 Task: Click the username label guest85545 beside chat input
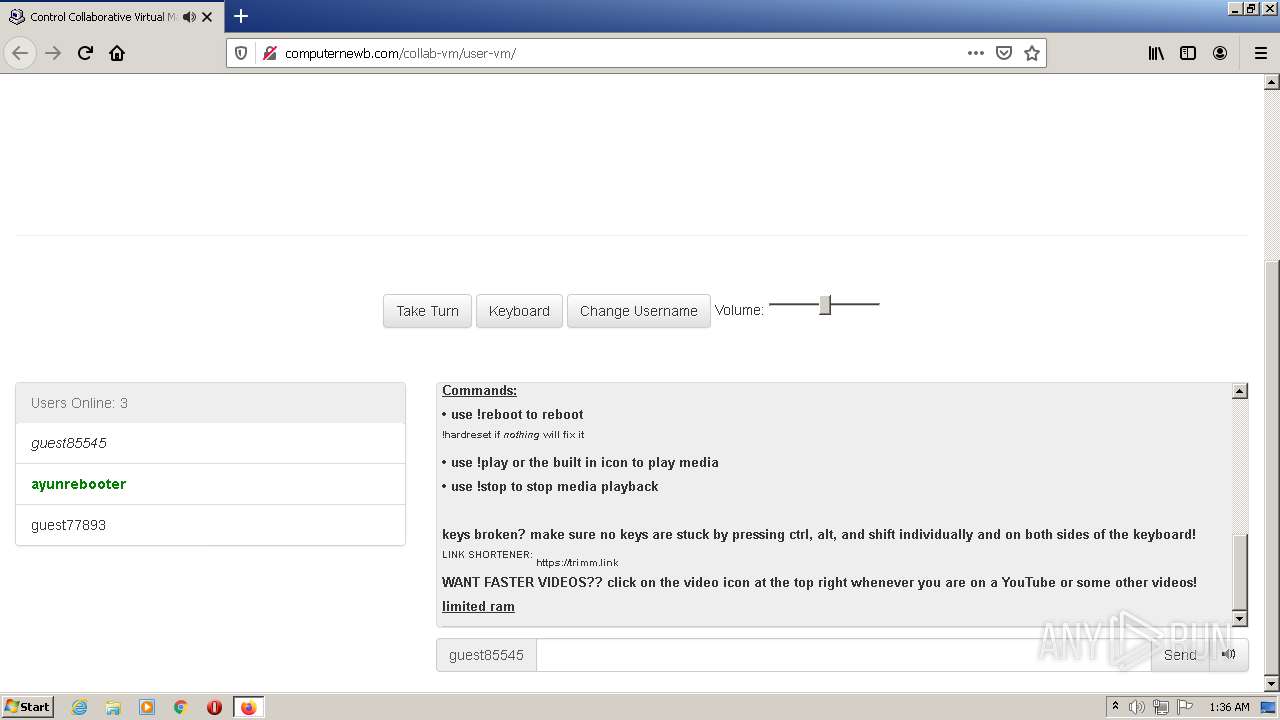tap(486, 655)
